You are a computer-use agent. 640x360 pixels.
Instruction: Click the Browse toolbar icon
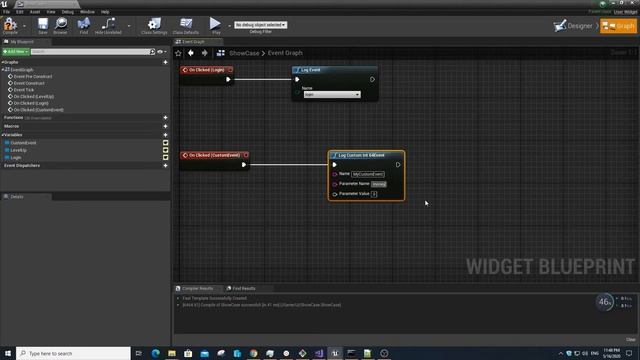(x=60, y=25)
